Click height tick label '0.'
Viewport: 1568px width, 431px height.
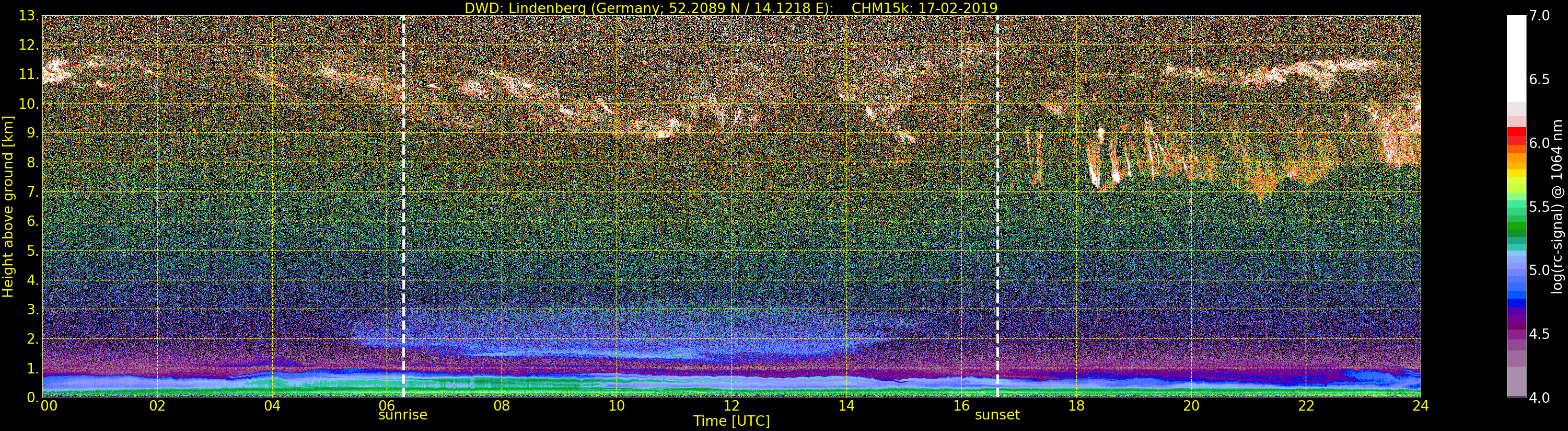[33, 397]
